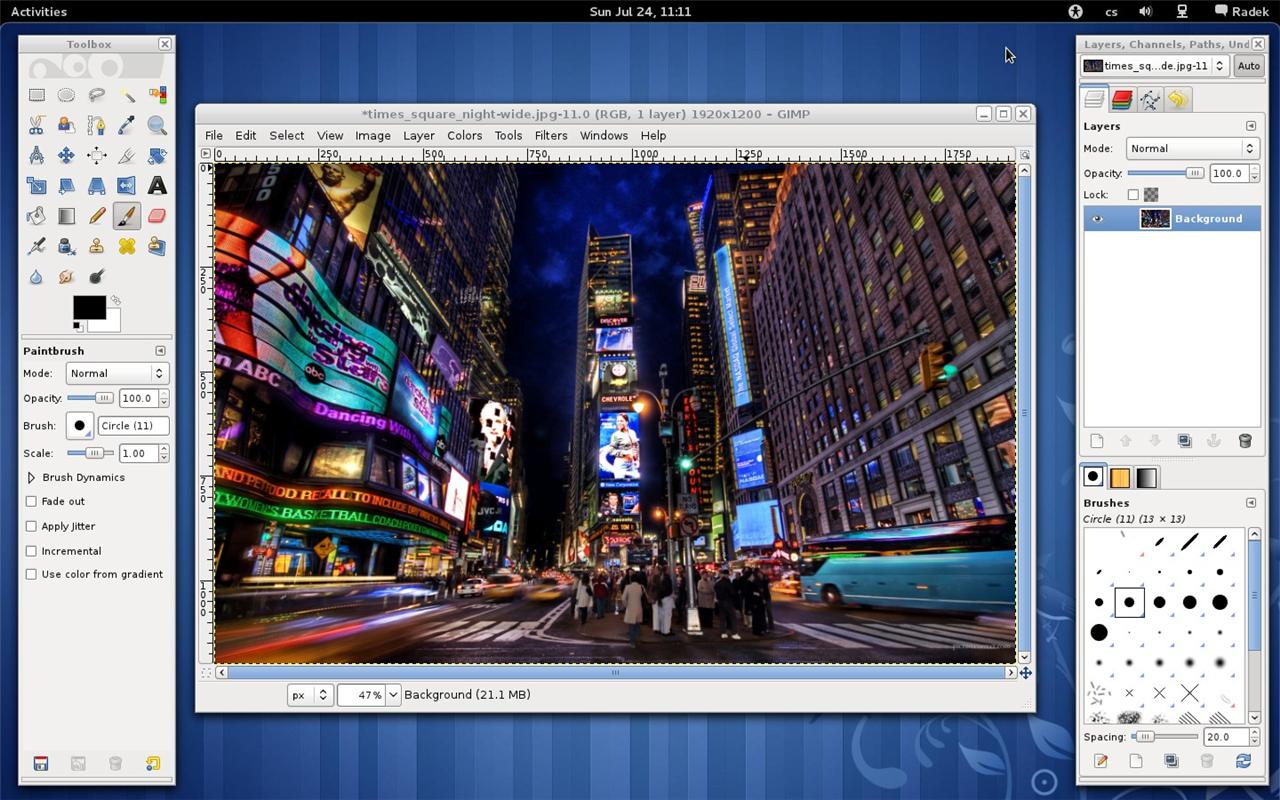
Task: Pick the Free Select lasso tool
Action: tap(97, 95)
